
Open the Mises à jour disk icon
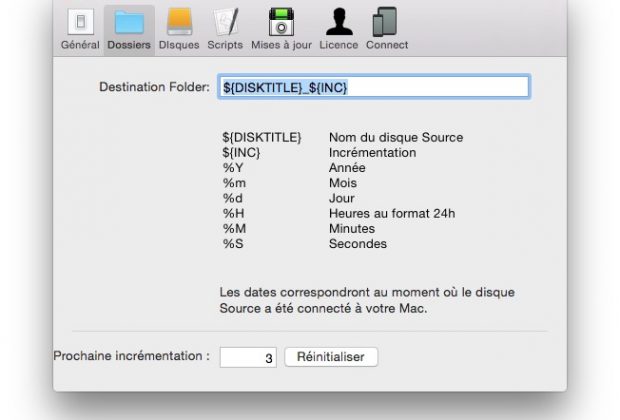pos(281,22)
